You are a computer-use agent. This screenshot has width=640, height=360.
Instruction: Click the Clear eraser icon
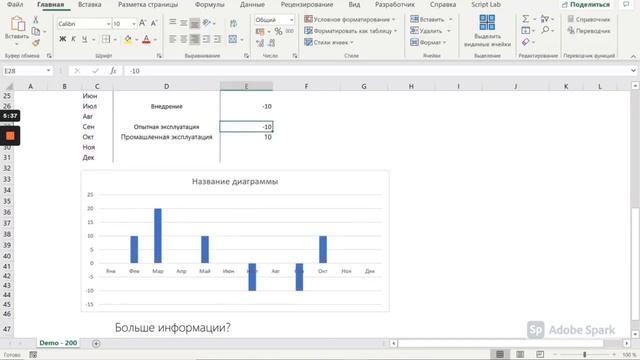pyautogui.click(x=526, y=42)
